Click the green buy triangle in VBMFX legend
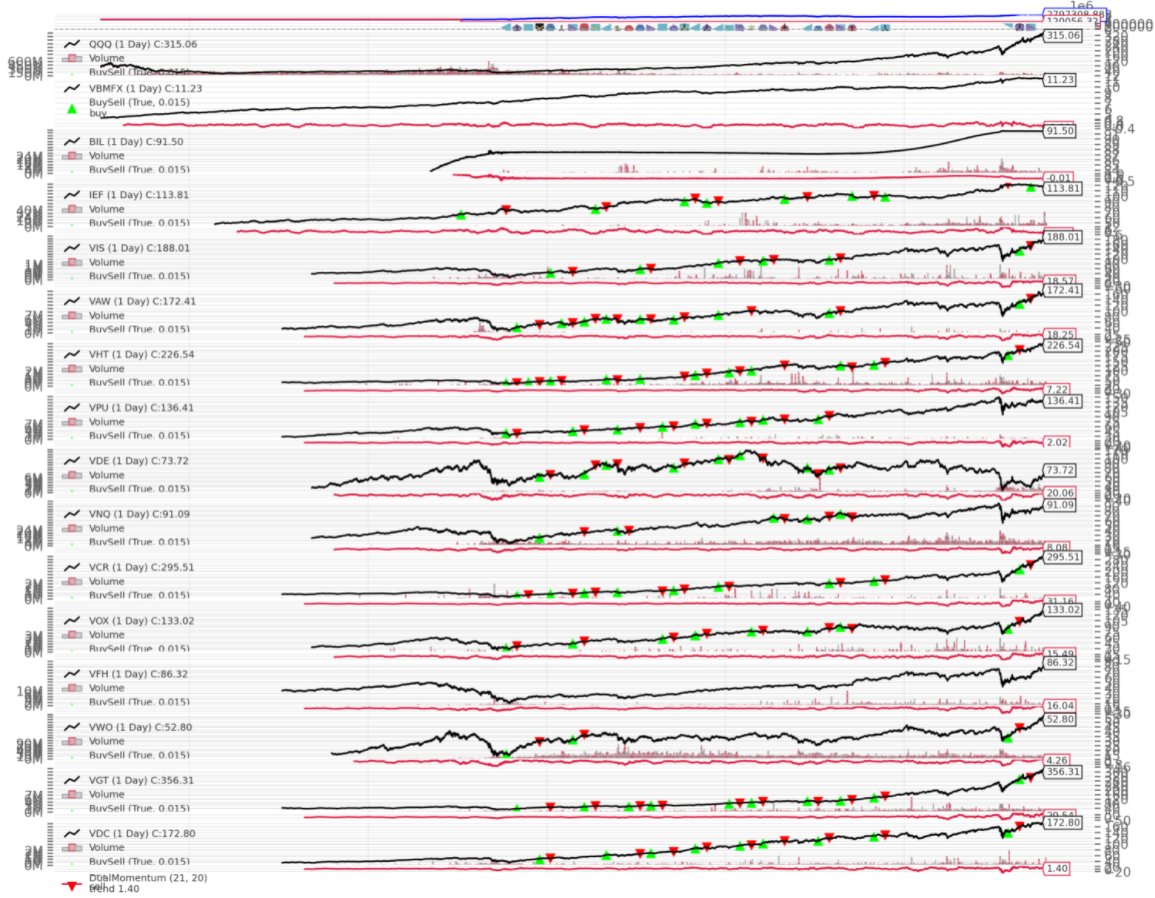Image resolution: width=1155 pixels, height=898 pixels. pos(71,108)
